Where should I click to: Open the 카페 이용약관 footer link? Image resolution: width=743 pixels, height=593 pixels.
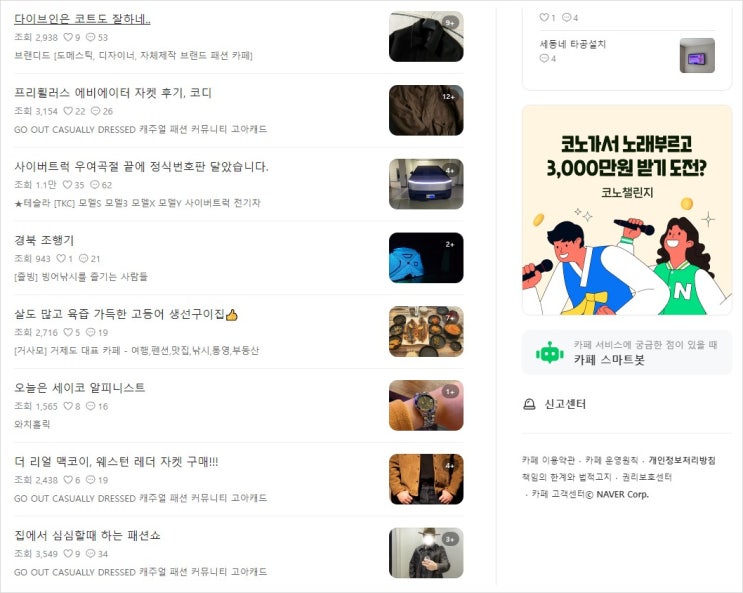pos(548,460)
